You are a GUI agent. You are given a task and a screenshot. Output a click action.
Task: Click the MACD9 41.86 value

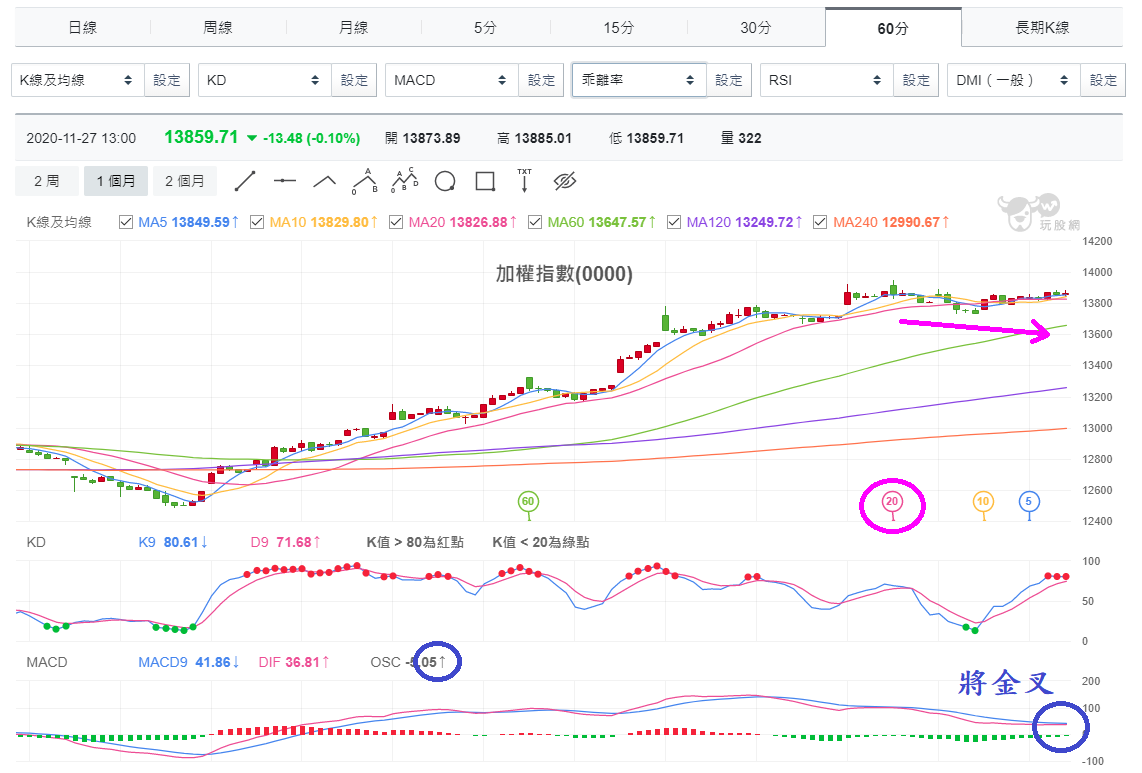[x=189, y=662]
